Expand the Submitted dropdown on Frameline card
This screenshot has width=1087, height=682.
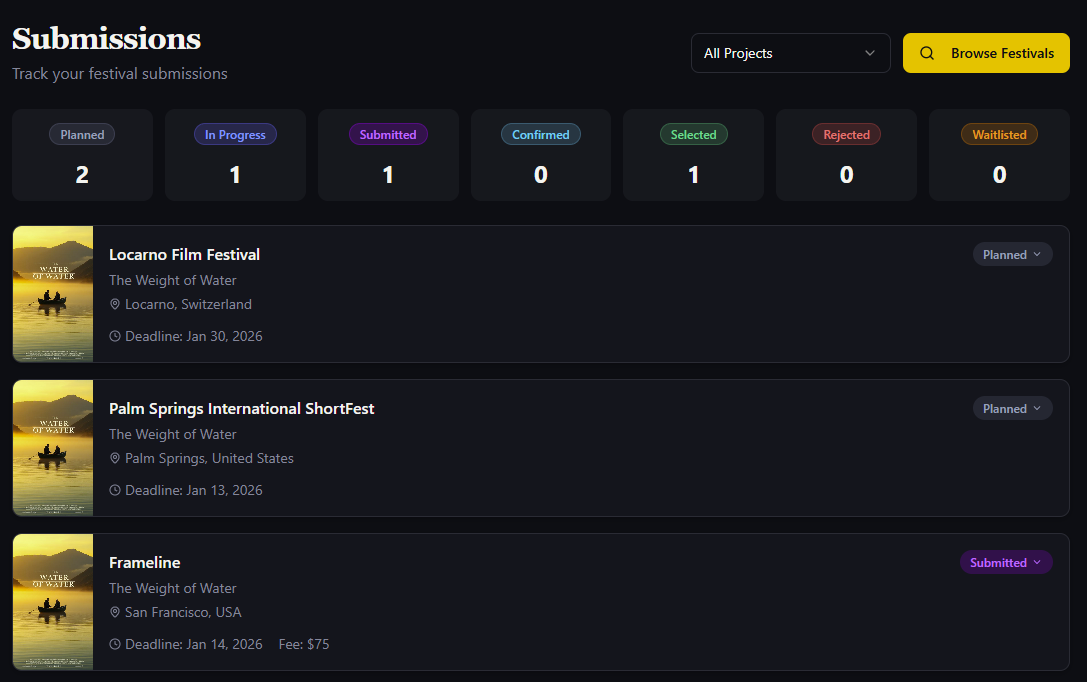pyautogui.click(x=1006, y=562)
